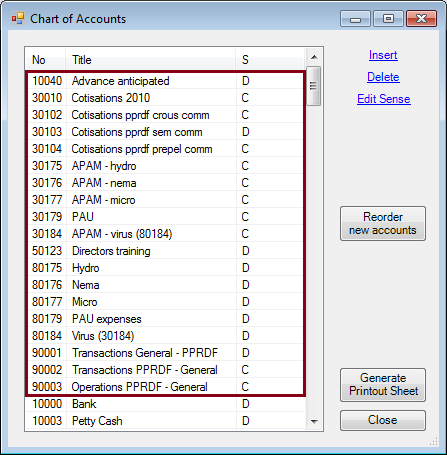Select the 10000 Bank account row

click(x=166, y=404)
